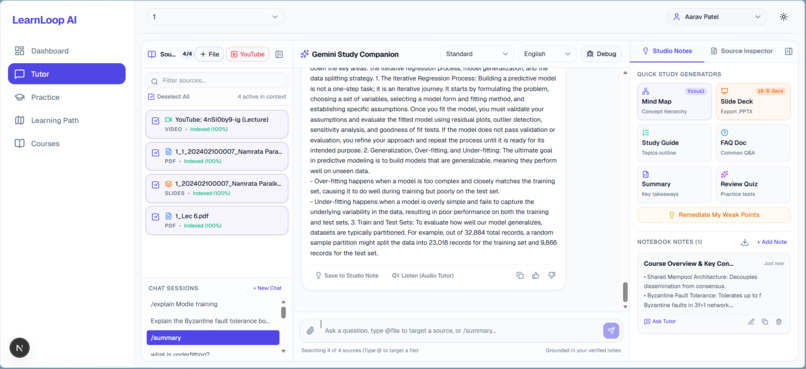Switch to Studio Notes tab
806x369 pixels.
coord(667,51)
